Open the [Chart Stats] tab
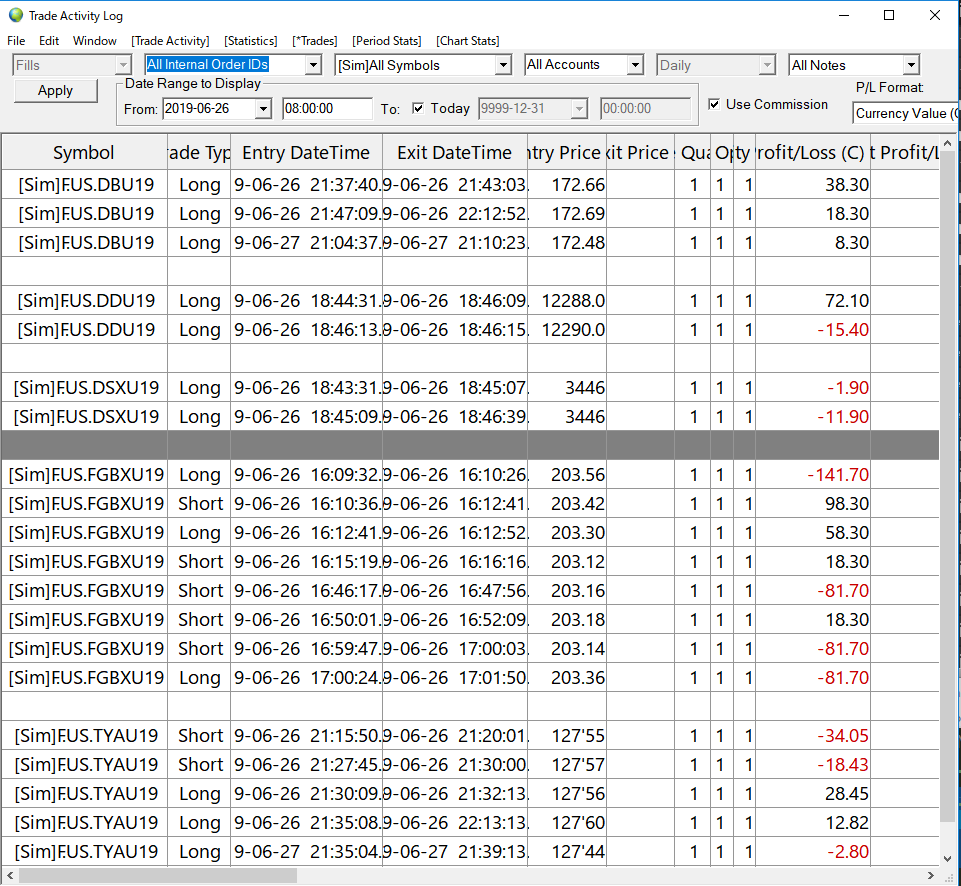This screenshot has width=961, height=886. [x=467, y=41]
